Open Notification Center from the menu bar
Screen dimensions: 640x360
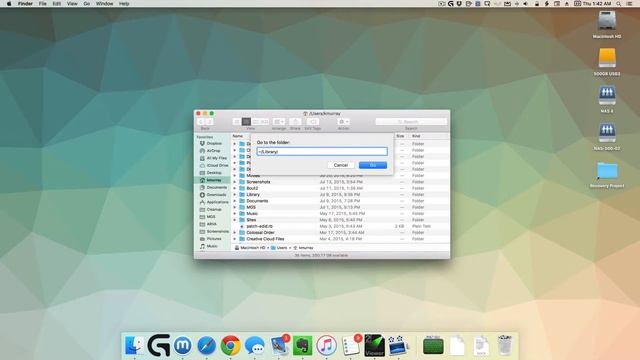click(629, 4)
